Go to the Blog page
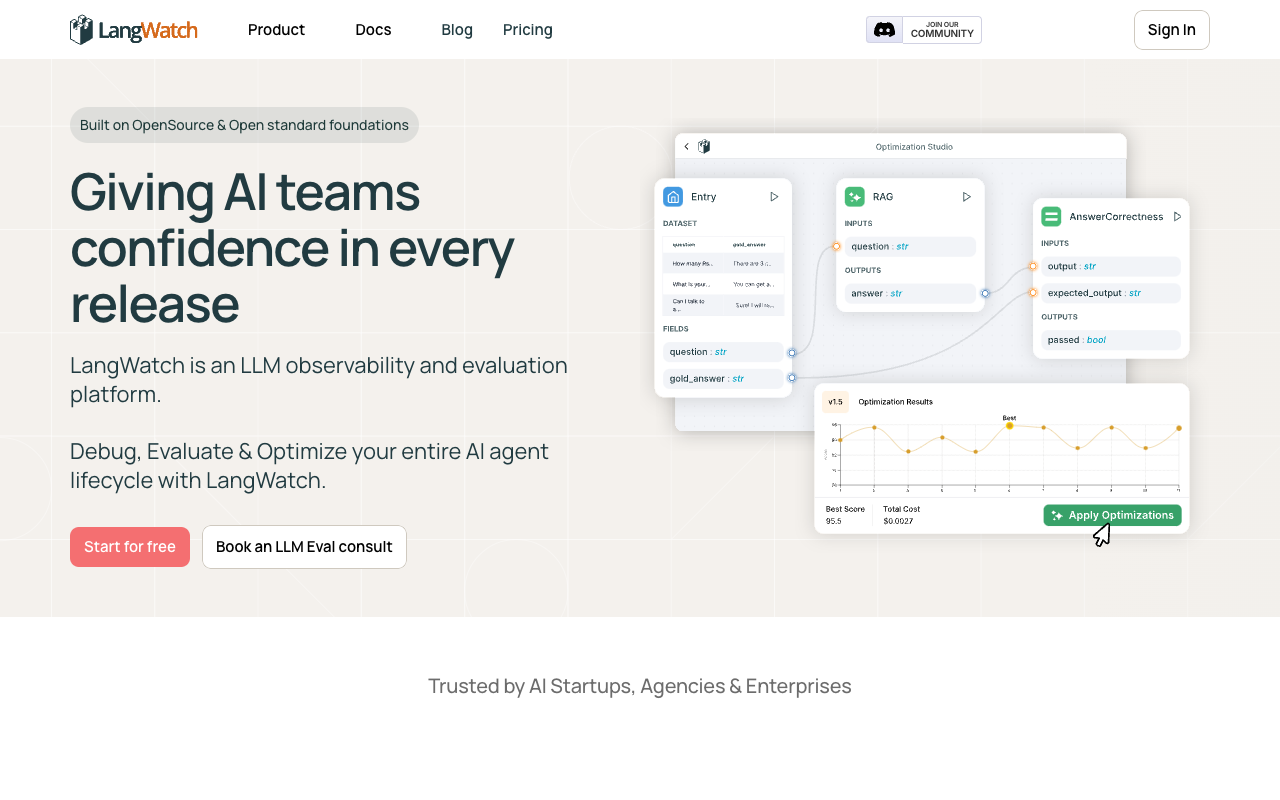1280x800 pixels. (457, 30)
